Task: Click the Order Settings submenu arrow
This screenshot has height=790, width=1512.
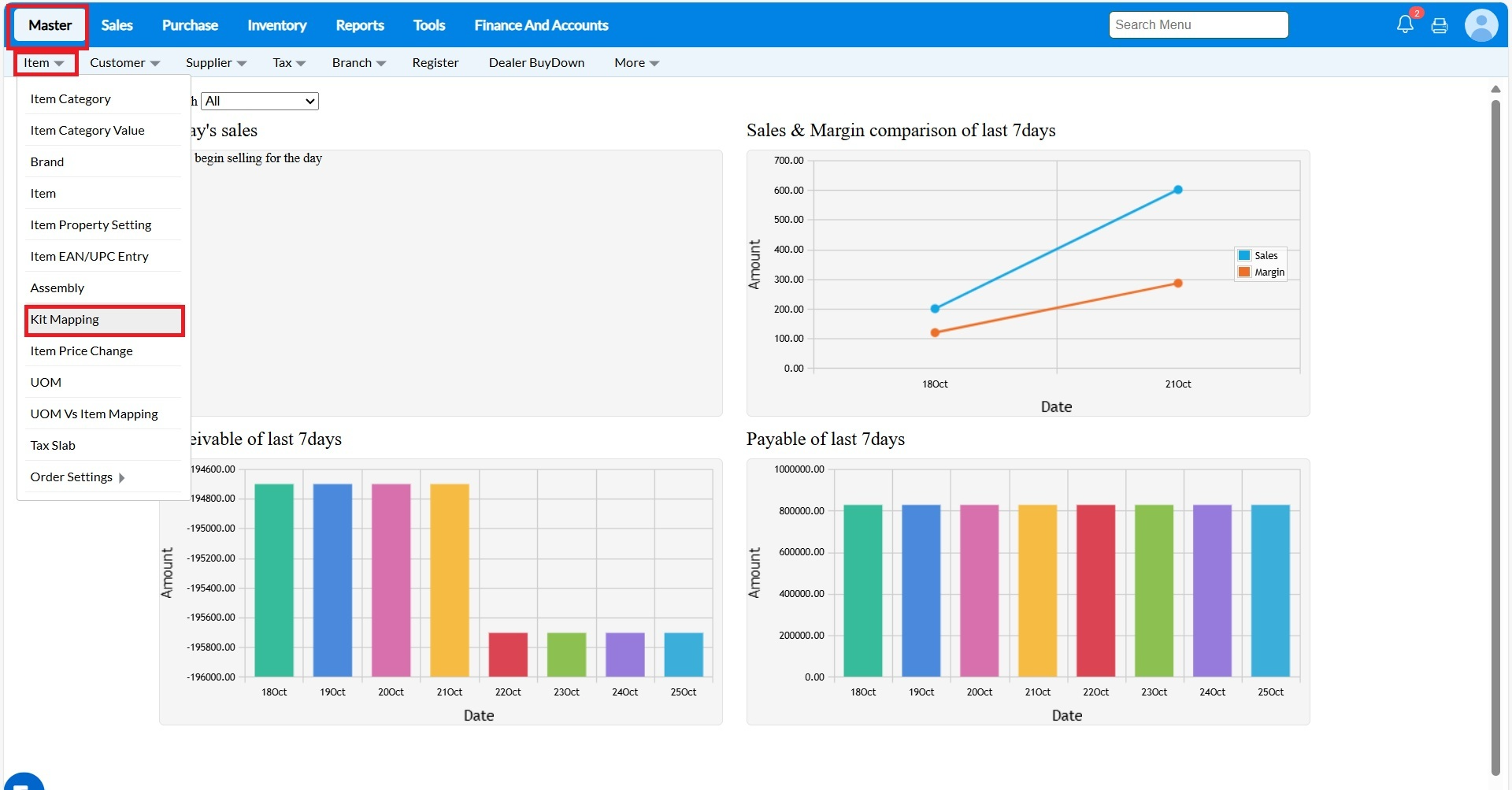Action: [121, 477]
